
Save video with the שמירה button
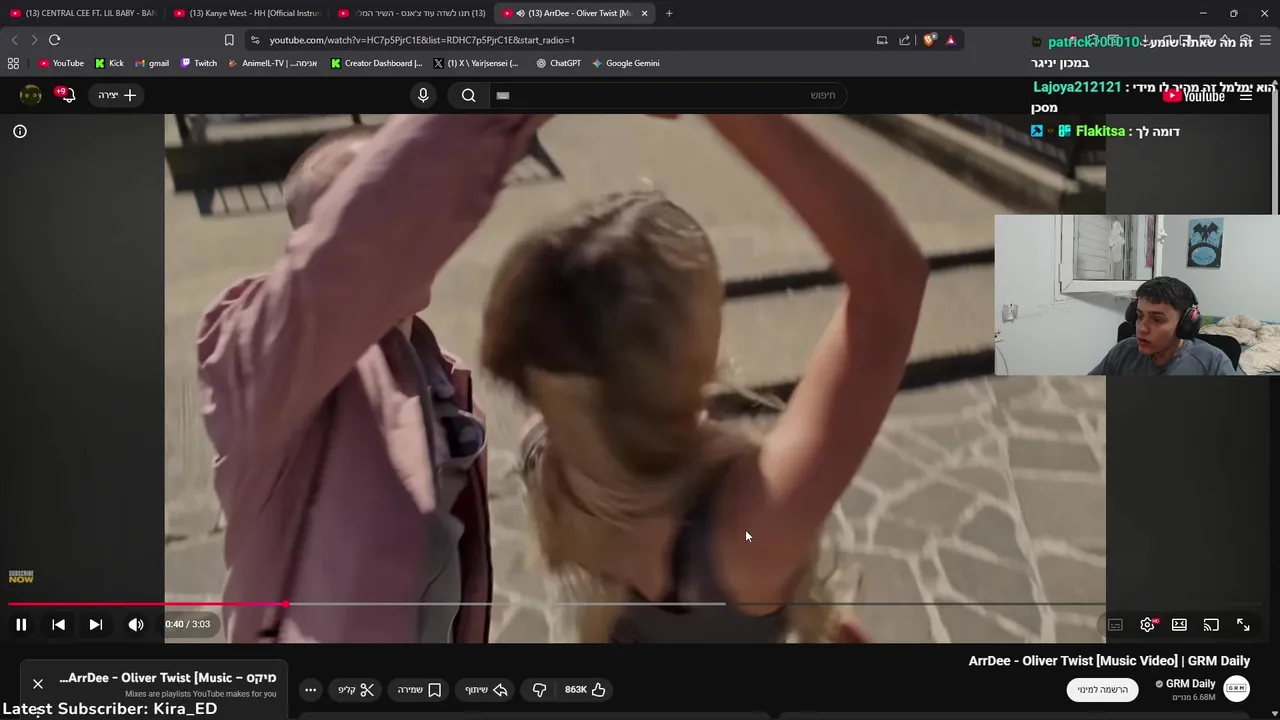(x=419, y=690)
